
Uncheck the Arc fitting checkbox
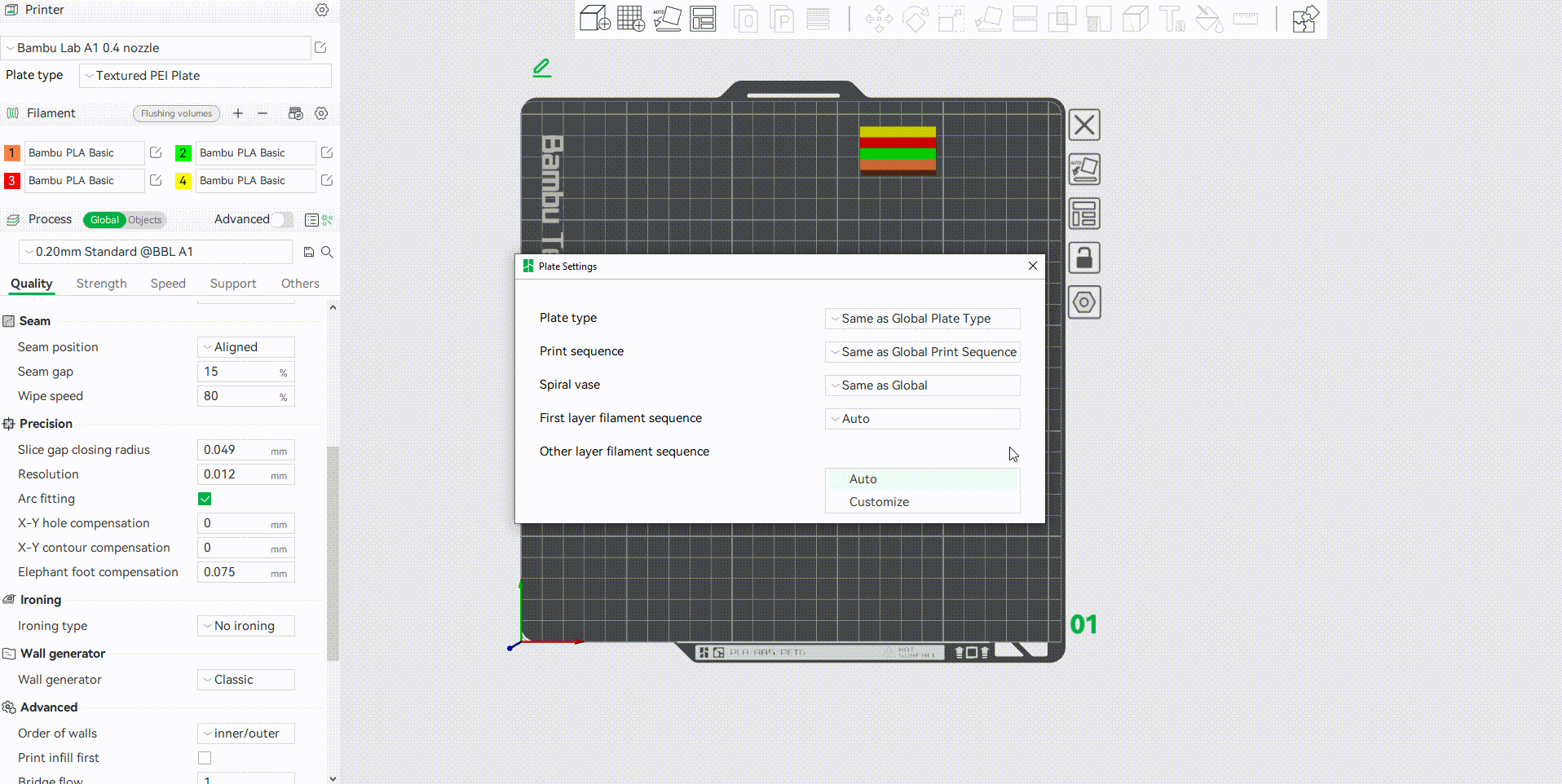click(x=205, y=499)
